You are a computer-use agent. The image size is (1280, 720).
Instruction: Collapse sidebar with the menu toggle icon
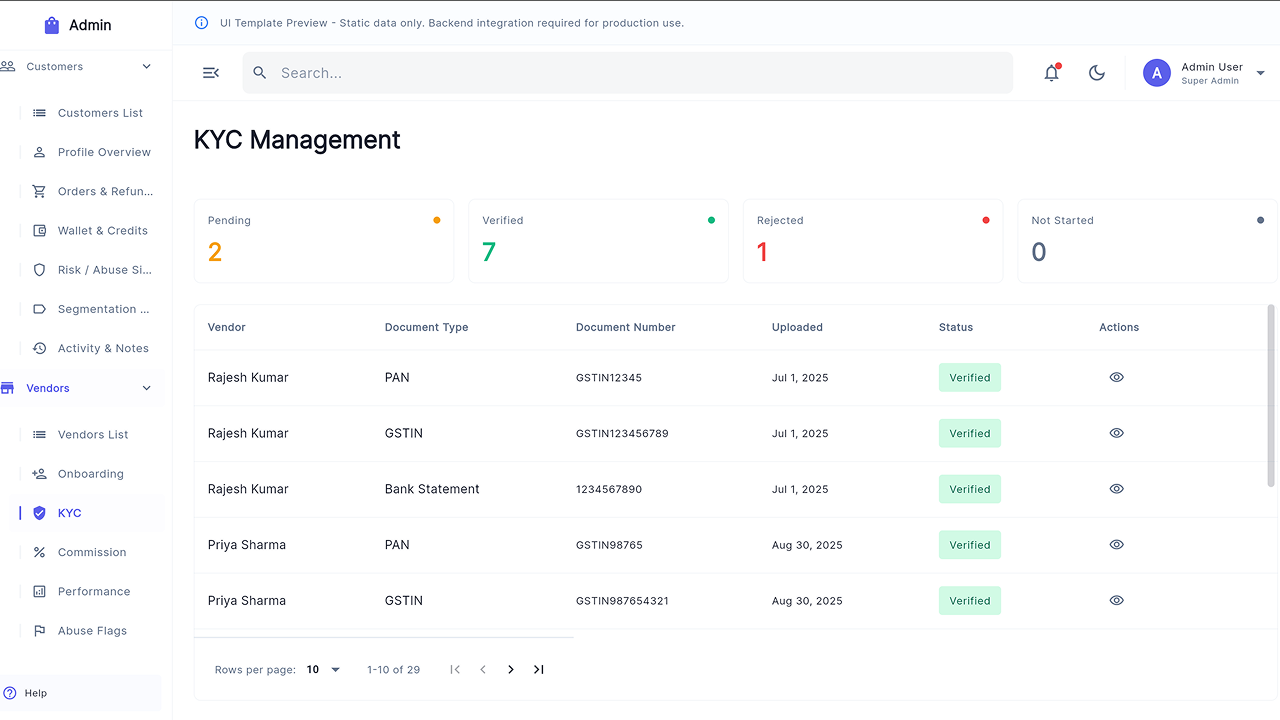211,73
